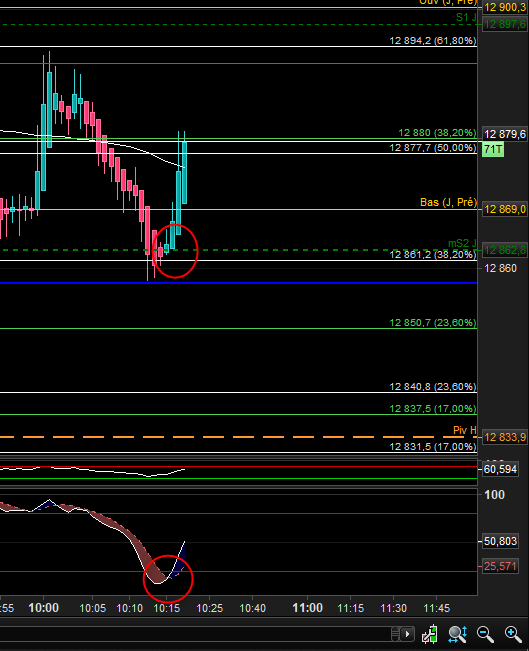Viewport: 529px width, 651px height.
Task: Click the 60,594 indicator value box
Action: tap(500, 470)
